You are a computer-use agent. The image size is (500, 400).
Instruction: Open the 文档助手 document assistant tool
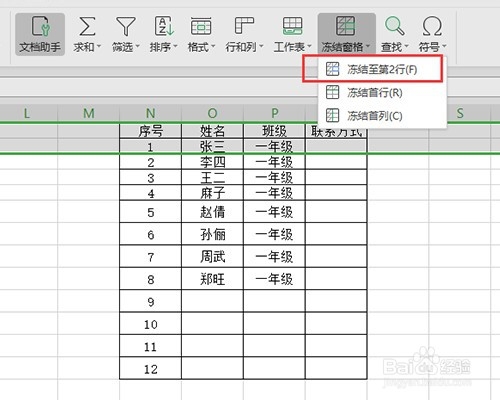(40, 34)
